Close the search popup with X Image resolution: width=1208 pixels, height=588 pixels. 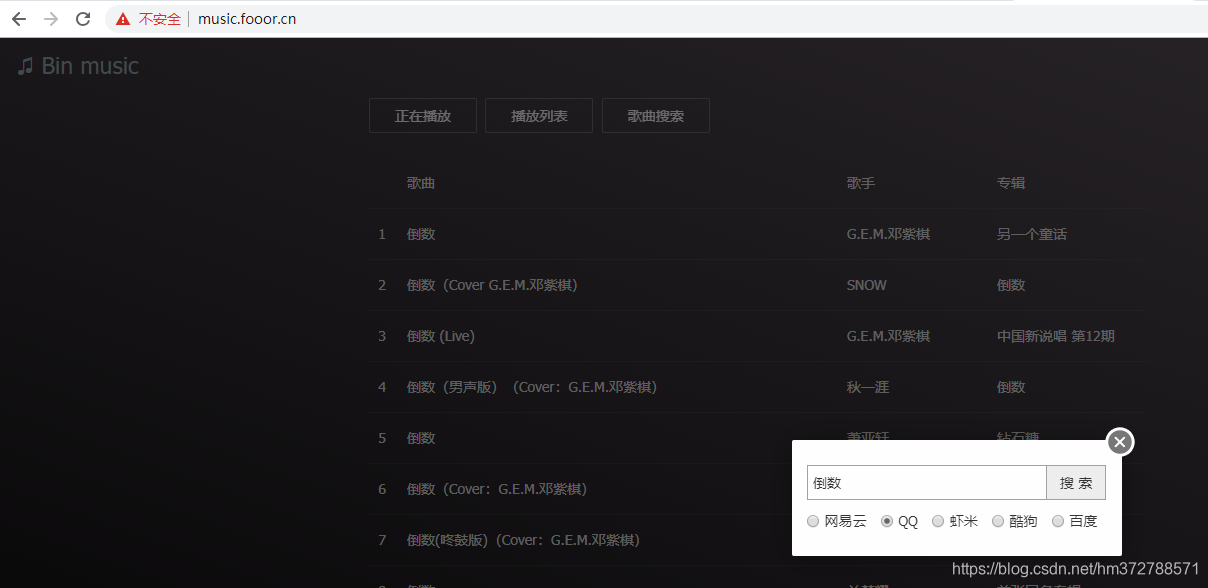point(1120,441)
